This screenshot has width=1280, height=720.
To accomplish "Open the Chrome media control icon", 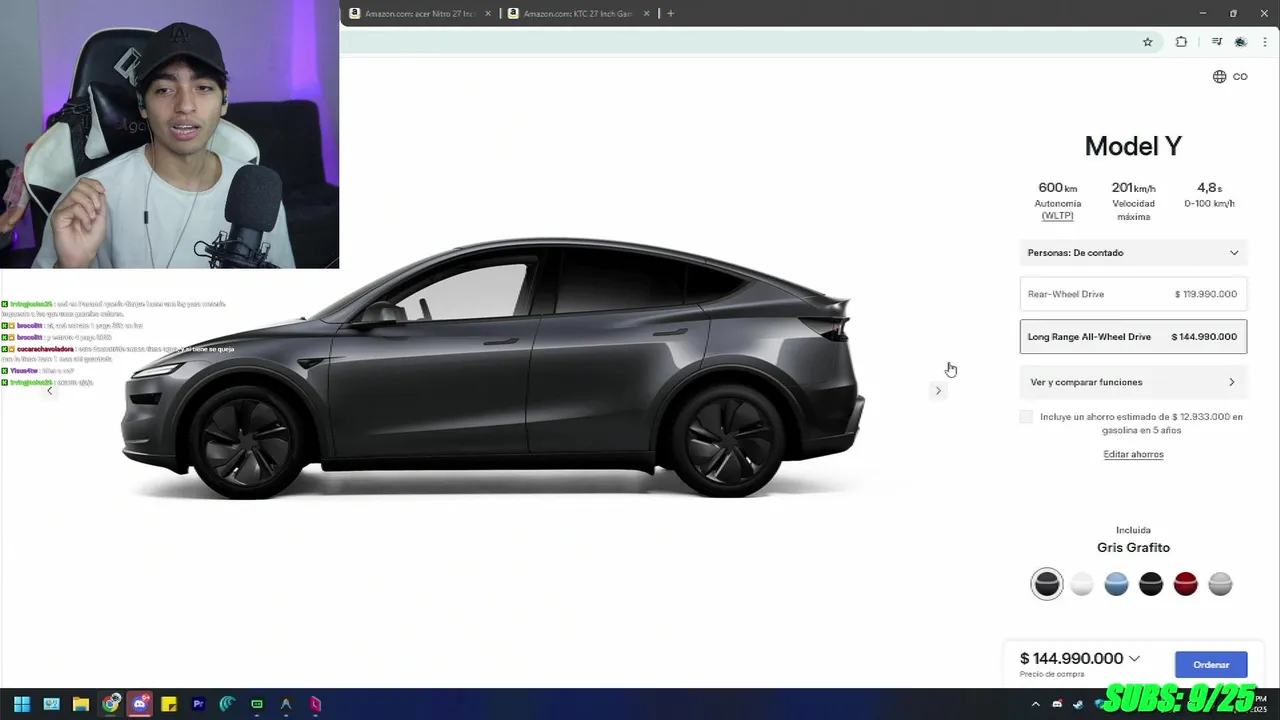I will 1217,42.
